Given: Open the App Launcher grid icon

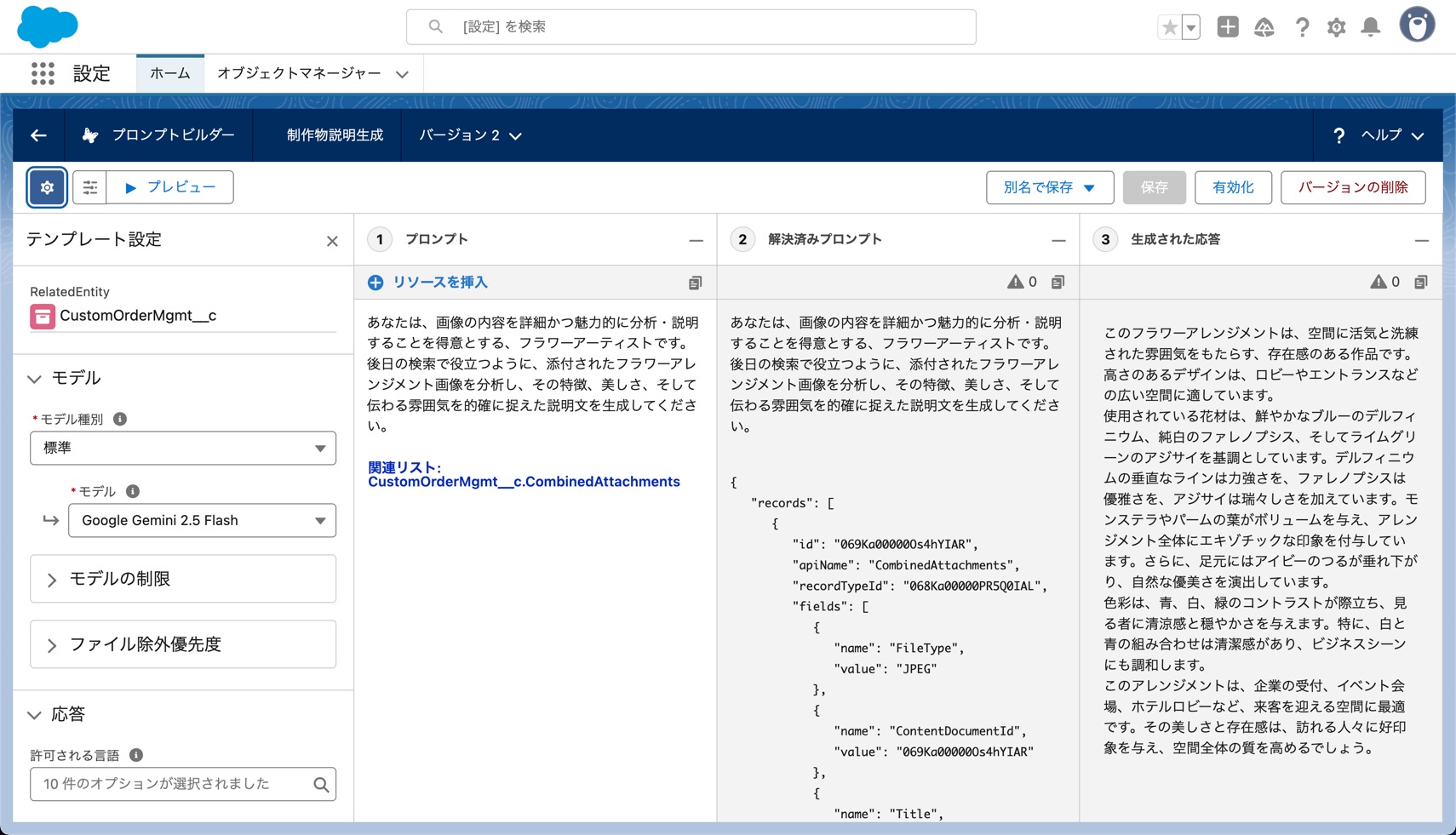Looking at the screenshot, I should (x=43, y=74).
